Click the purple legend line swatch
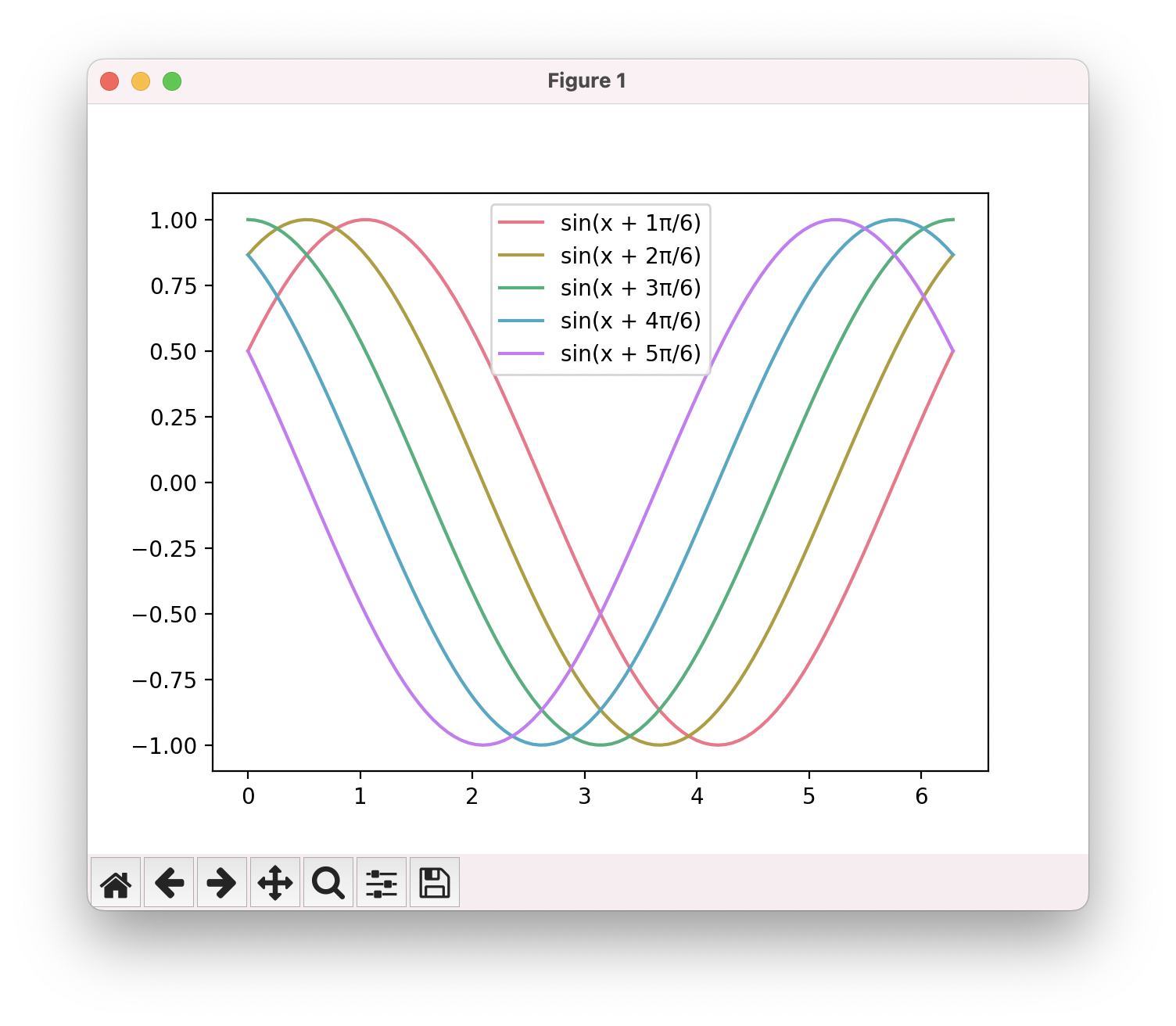 coord(521,353)
